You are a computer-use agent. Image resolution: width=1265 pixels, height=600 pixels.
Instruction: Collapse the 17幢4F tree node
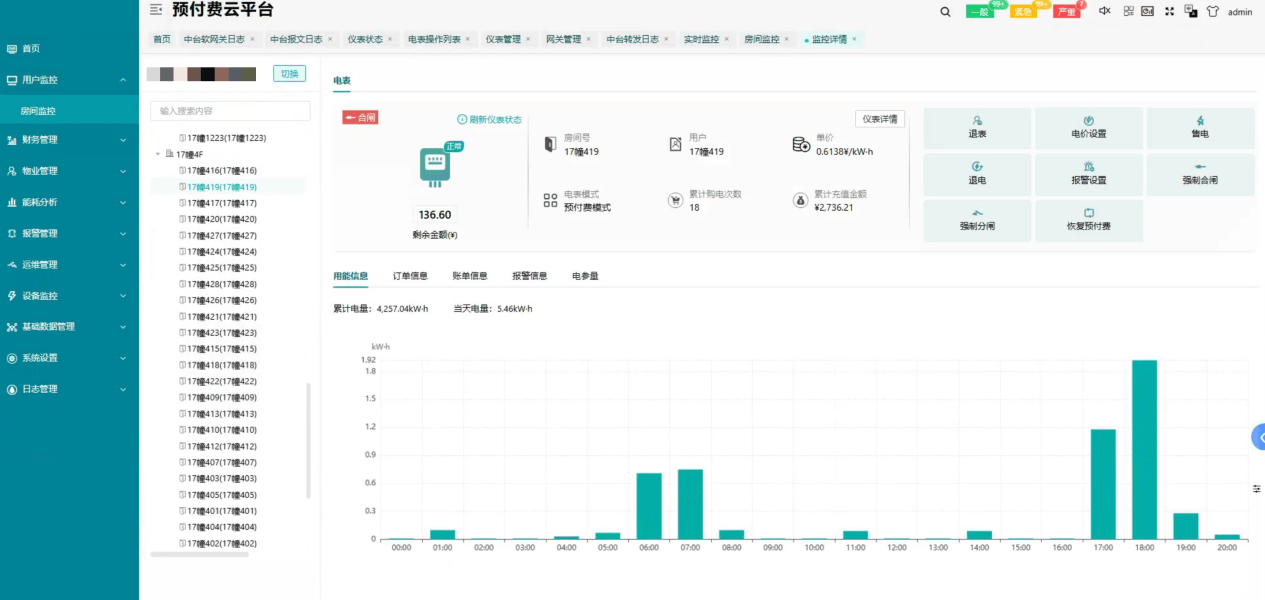click(157, 154)
